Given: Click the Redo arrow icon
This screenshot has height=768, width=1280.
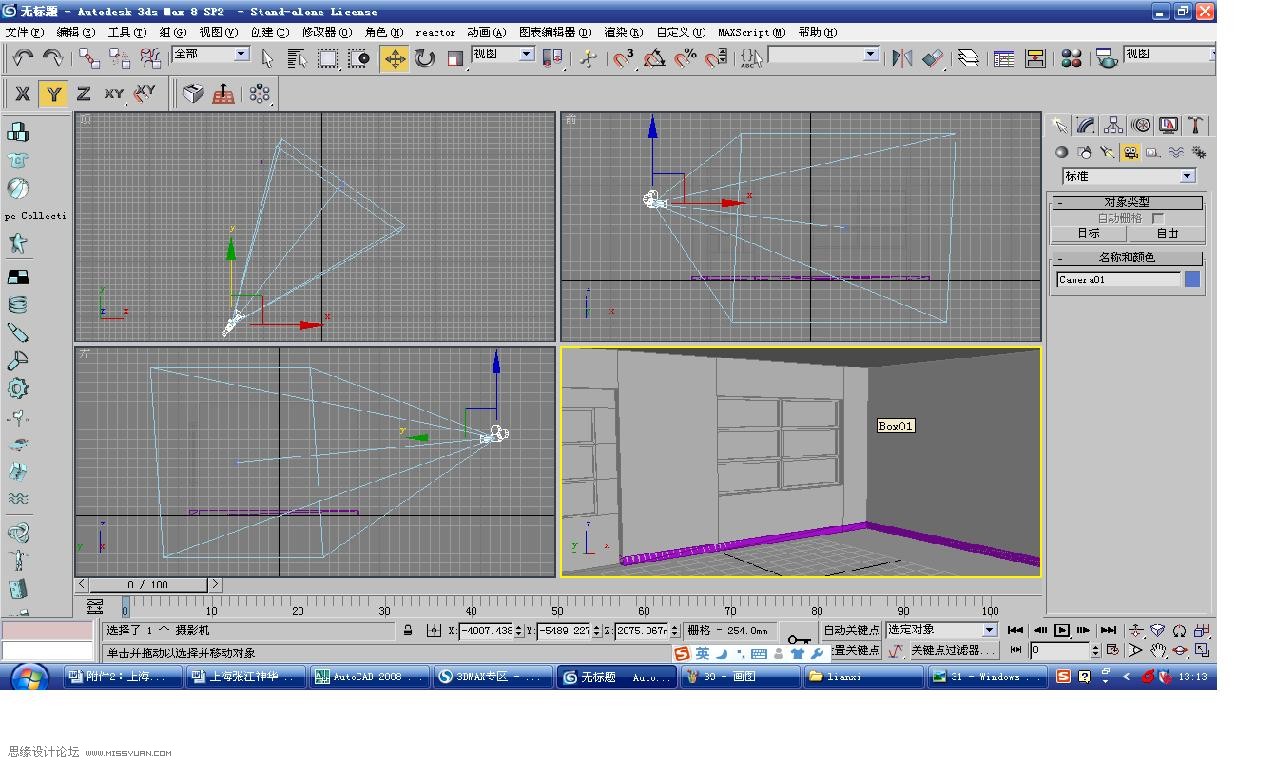Looking at the screenshot, I should (53, 58).
